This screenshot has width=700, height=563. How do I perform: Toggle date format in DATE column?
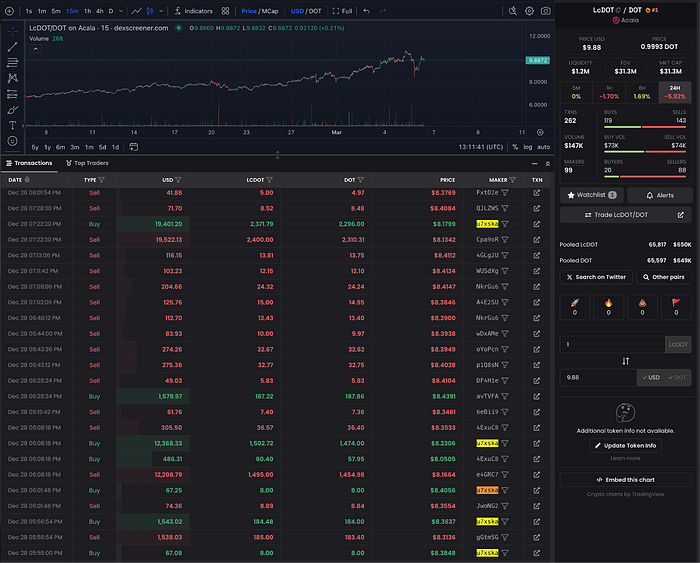point(27,180)
